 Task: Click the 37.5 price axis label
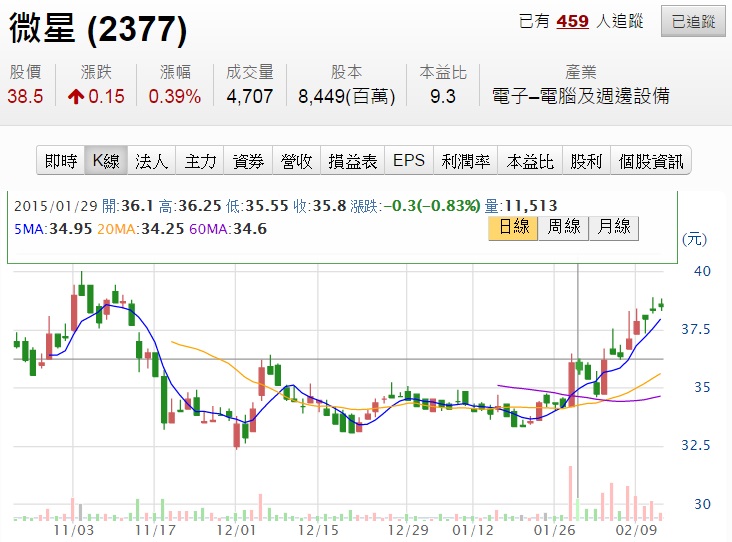point(696,329)
